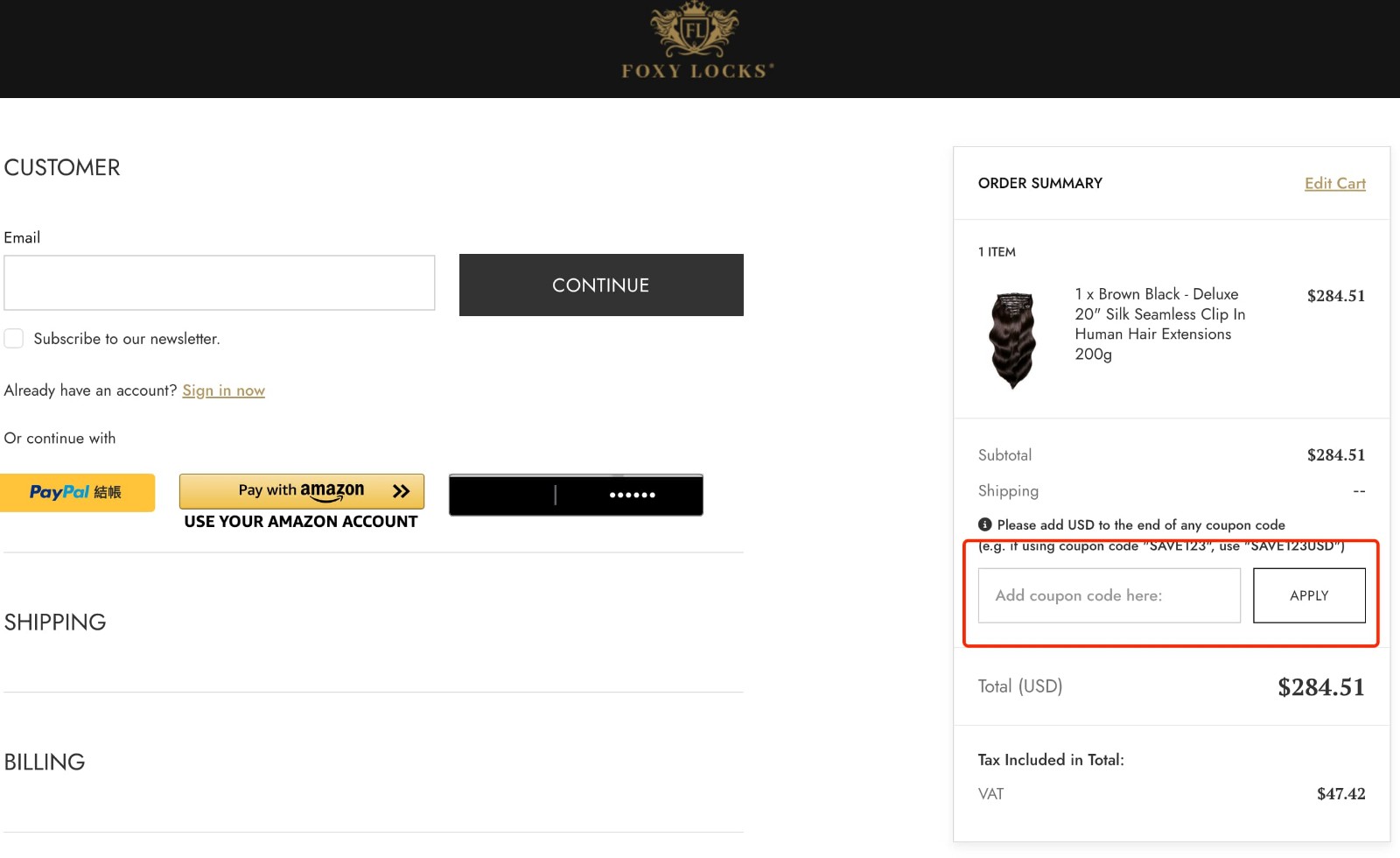Apply the entered coupon code
This screenshot has width=1400, height=858.
tap(1309, 595)
